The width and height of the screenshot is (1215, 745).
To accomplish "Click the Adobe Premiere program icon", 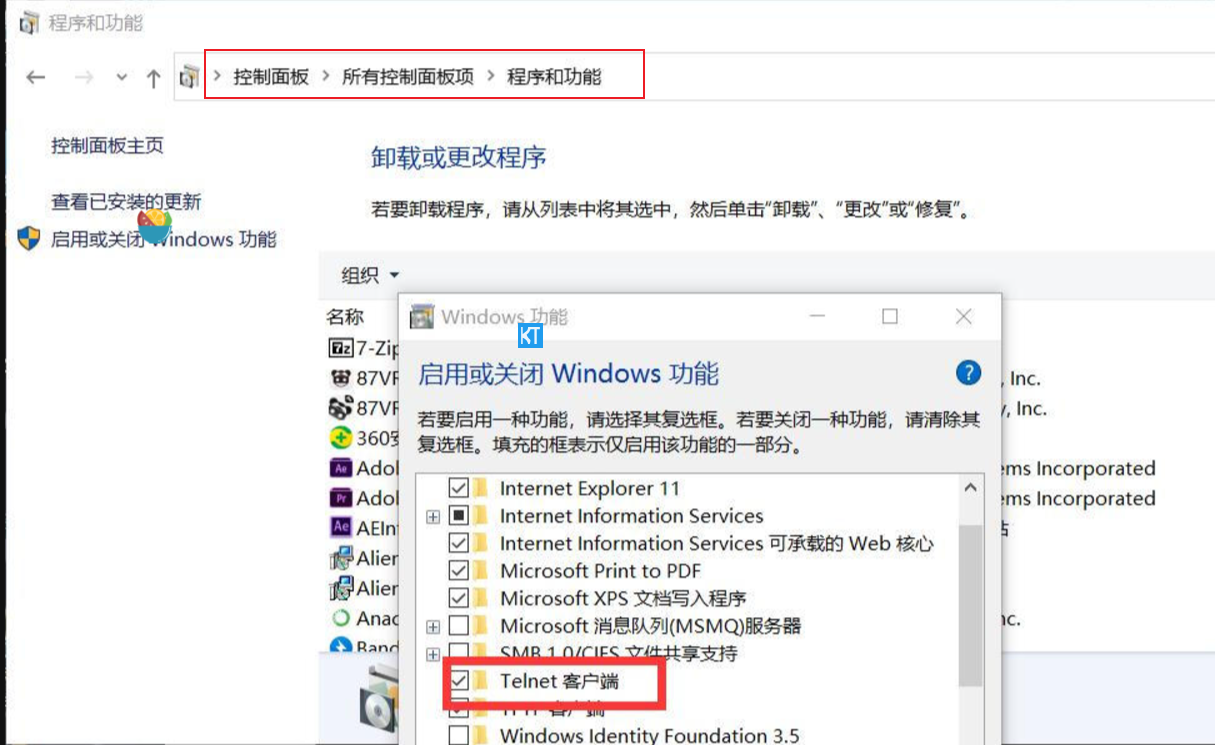I will pos(341,497).
